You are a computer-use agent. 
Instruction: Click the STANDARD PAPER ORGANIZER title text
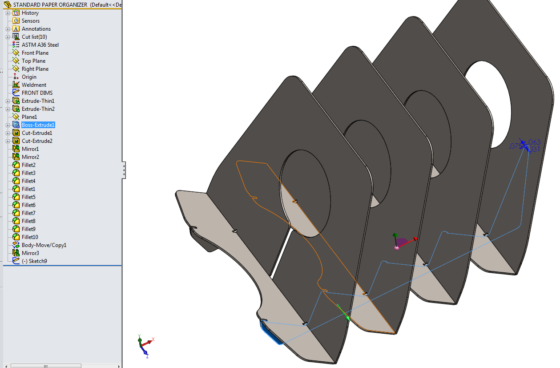50,5
